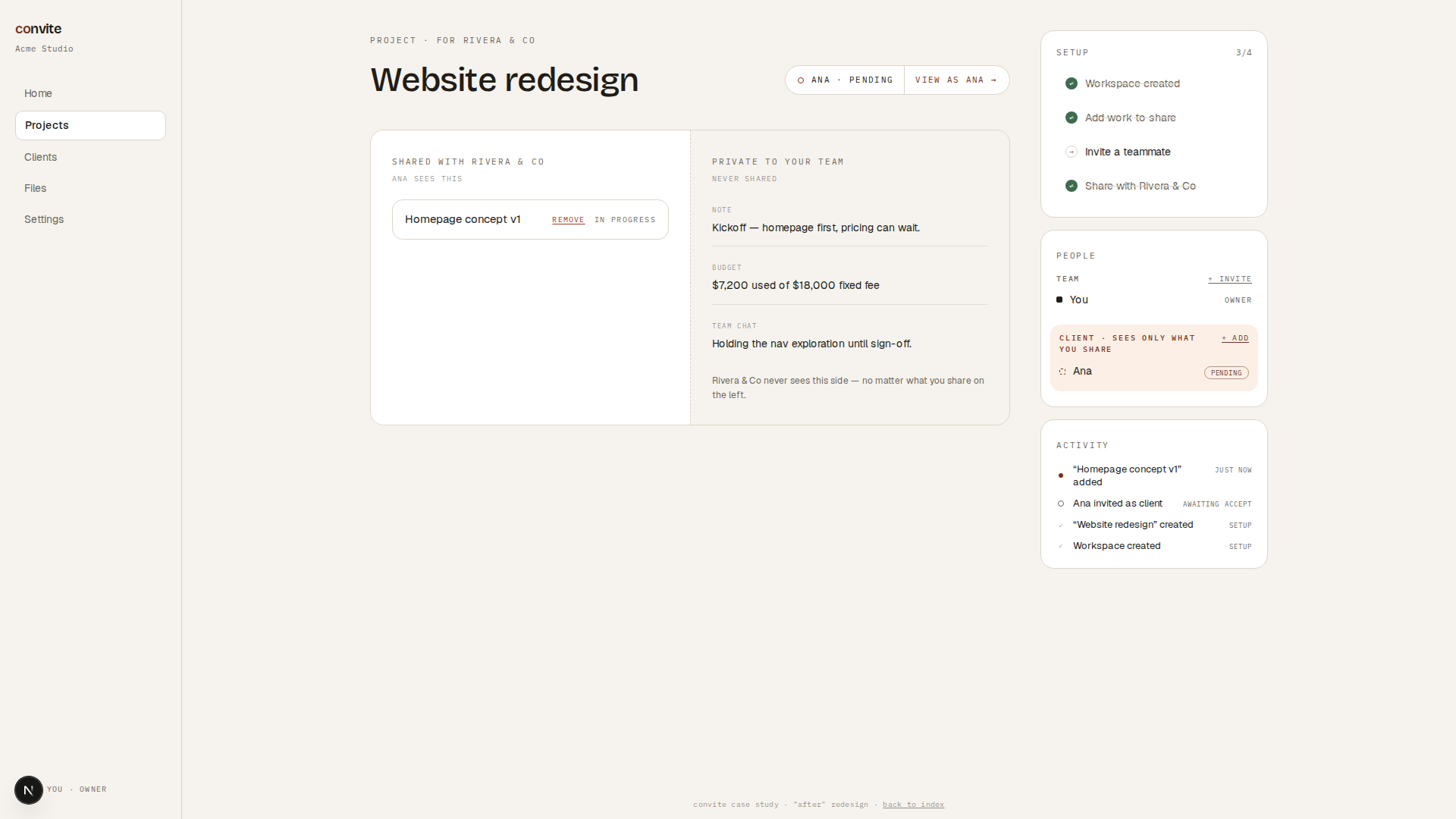1456x819 pixels.
Task: Click Ana in the client list
Action: click(1082, 371)
